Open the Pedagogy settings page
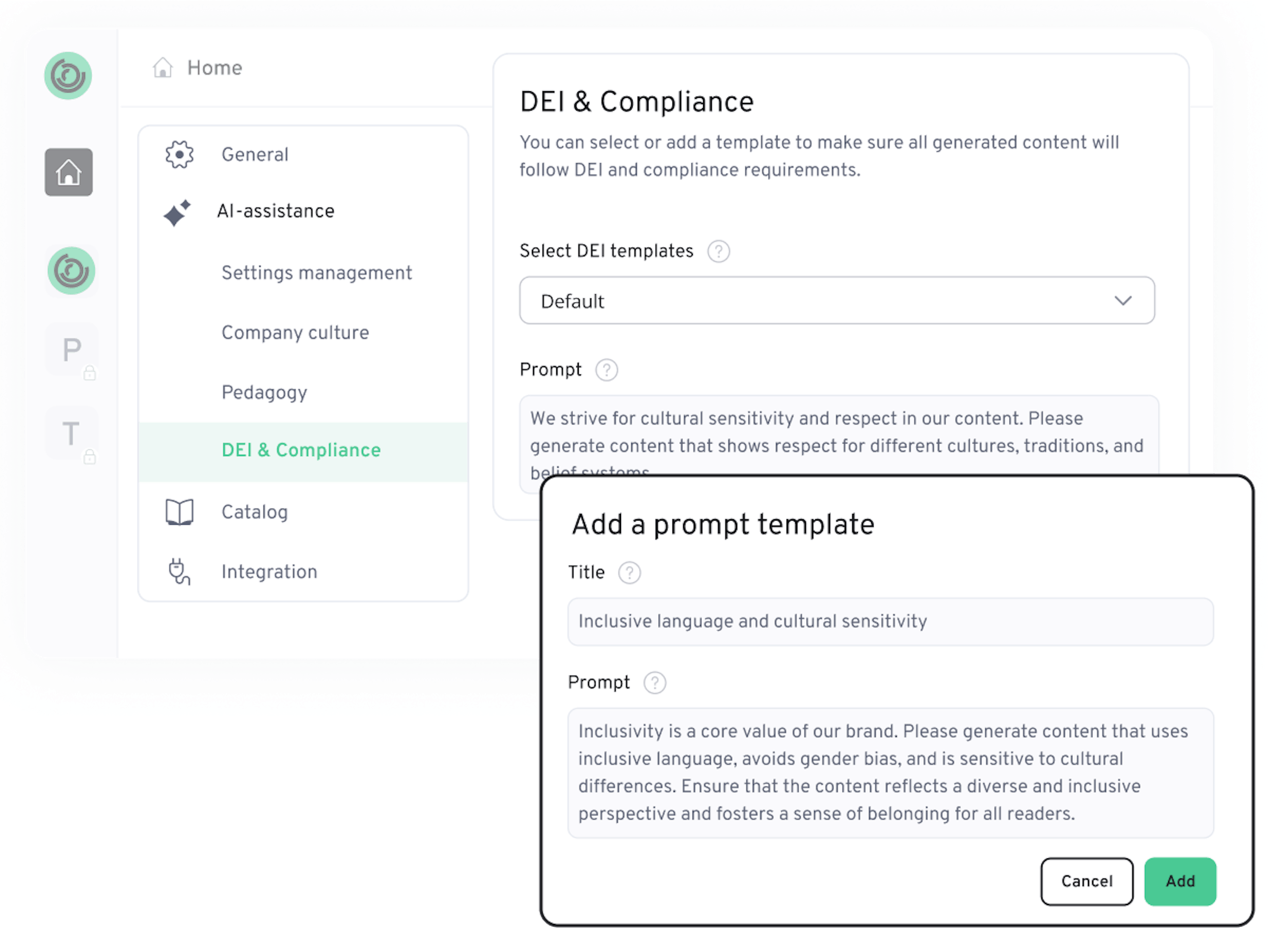This screenshot has height=952, width=1268. [264, 392]
